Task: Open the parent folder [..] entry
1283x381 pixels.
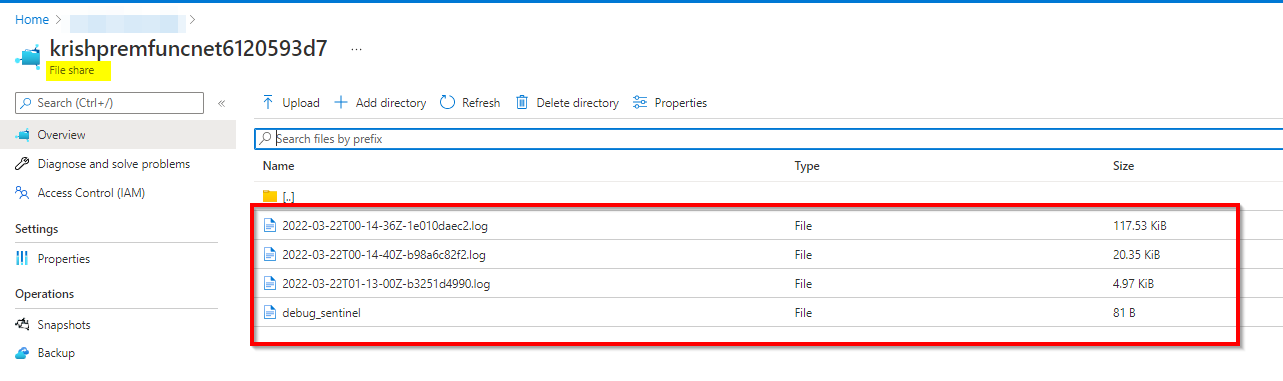Action: (288, 197)
